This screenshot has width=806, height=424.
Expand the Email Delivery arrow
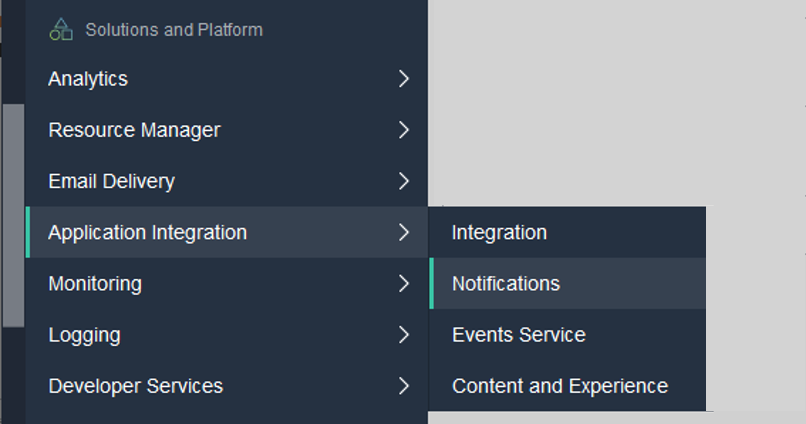[403, 181]
